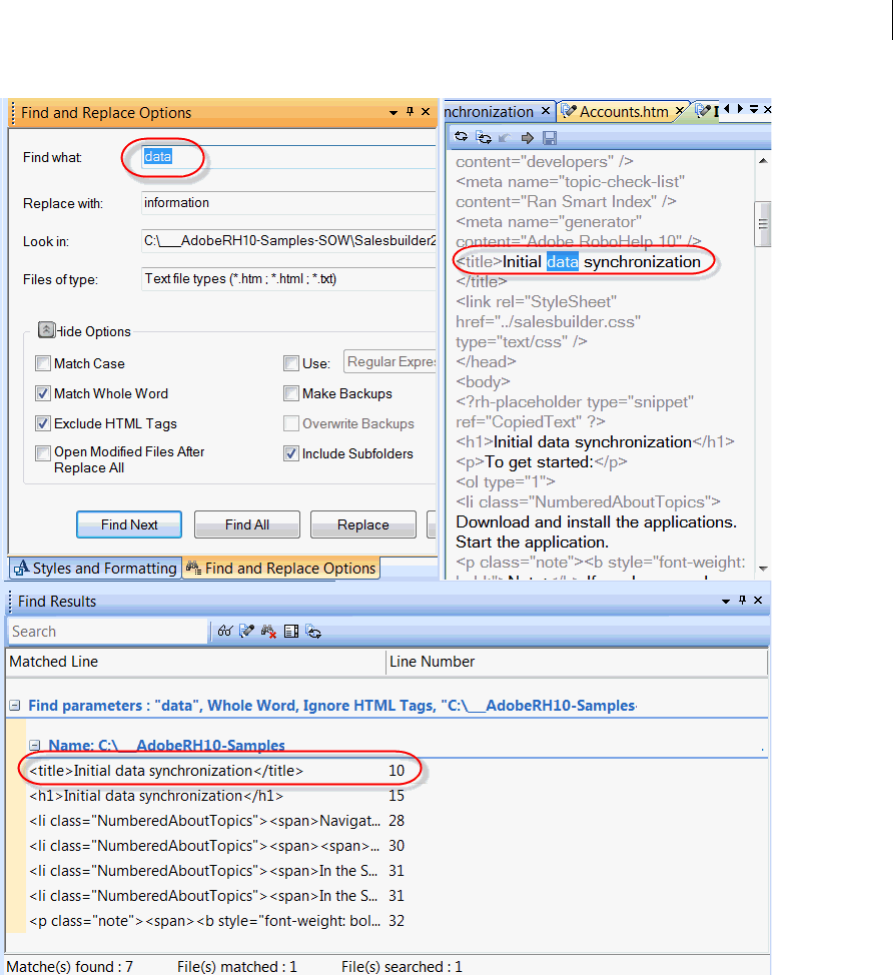Click binoculars clear-results icon with red X

click(x=269, y=632)
